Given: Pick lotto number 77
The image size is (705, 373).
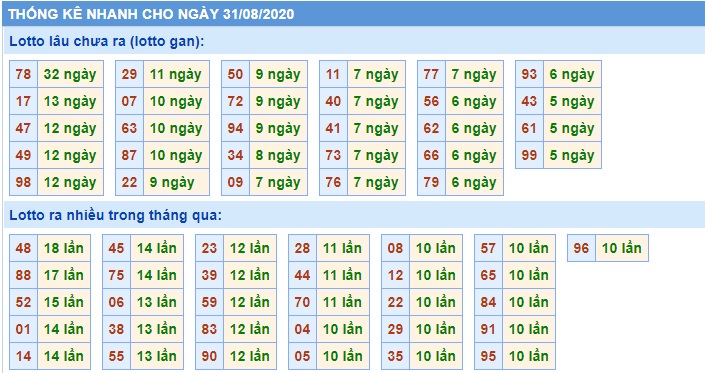Looking at the screenshot, I should click(432, 74).
